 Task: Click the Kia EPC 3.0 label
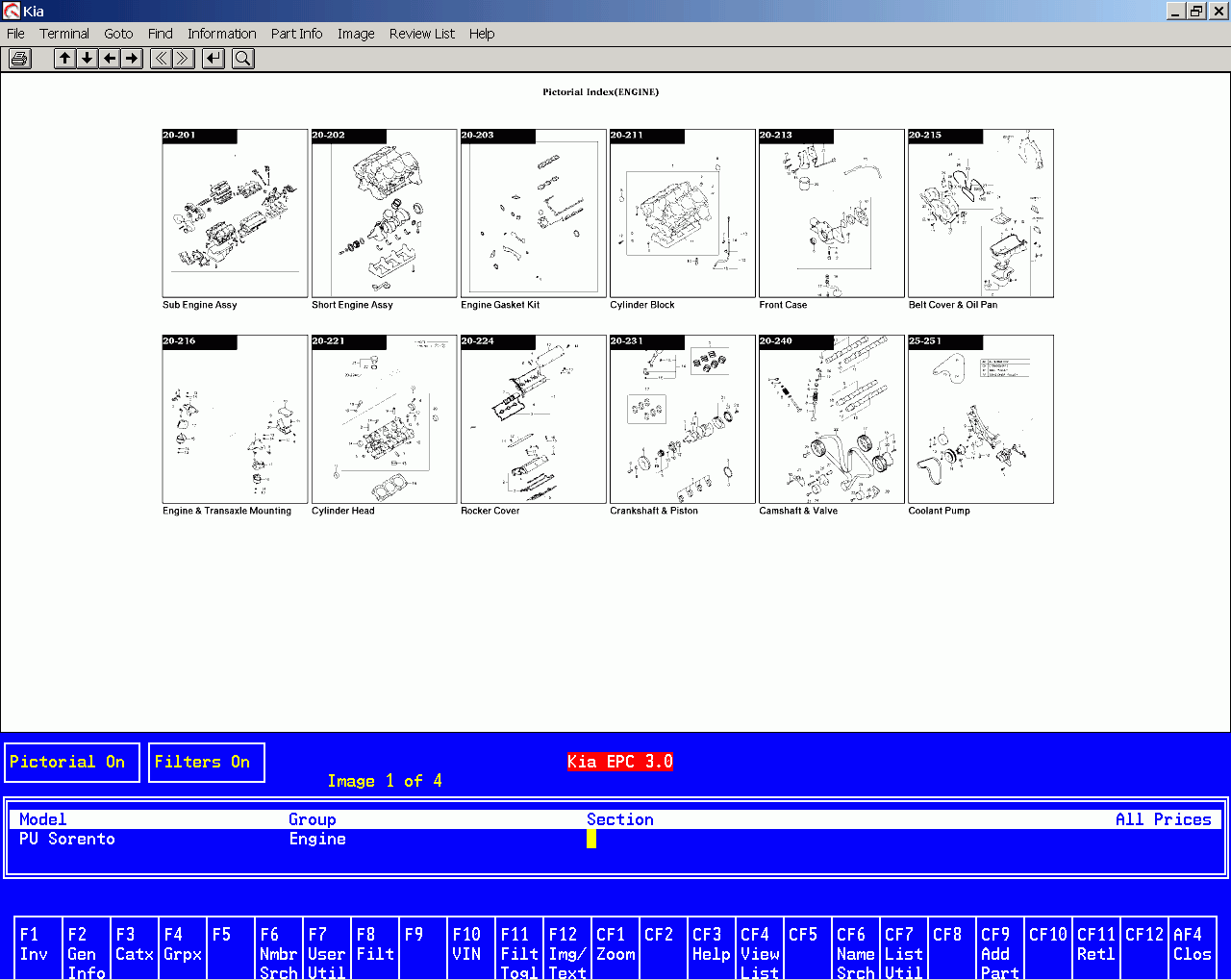[x=620, y=762]
